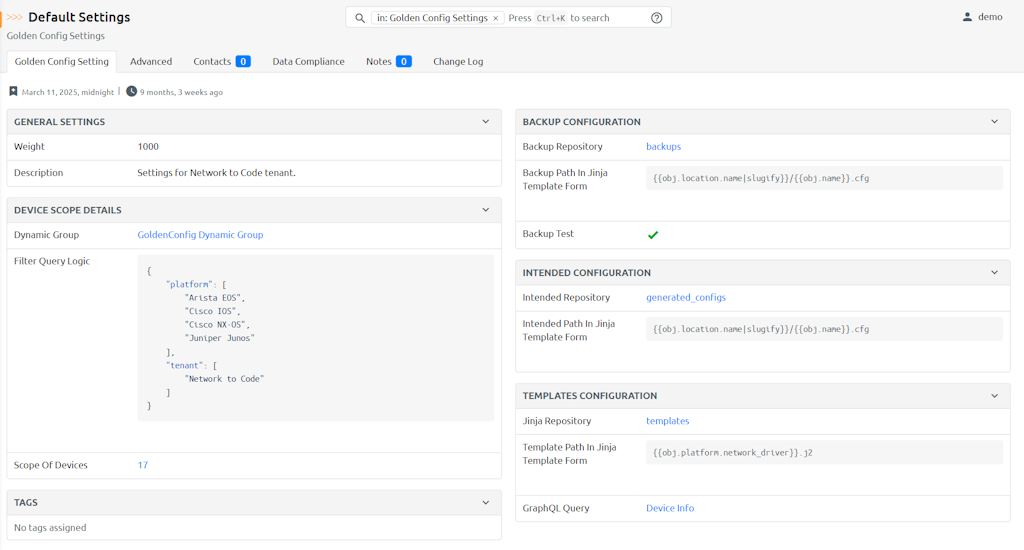Open the Change Log tab
This screenshot has width=1024, height=550.
pyautogui.click(x=458, y=62)
